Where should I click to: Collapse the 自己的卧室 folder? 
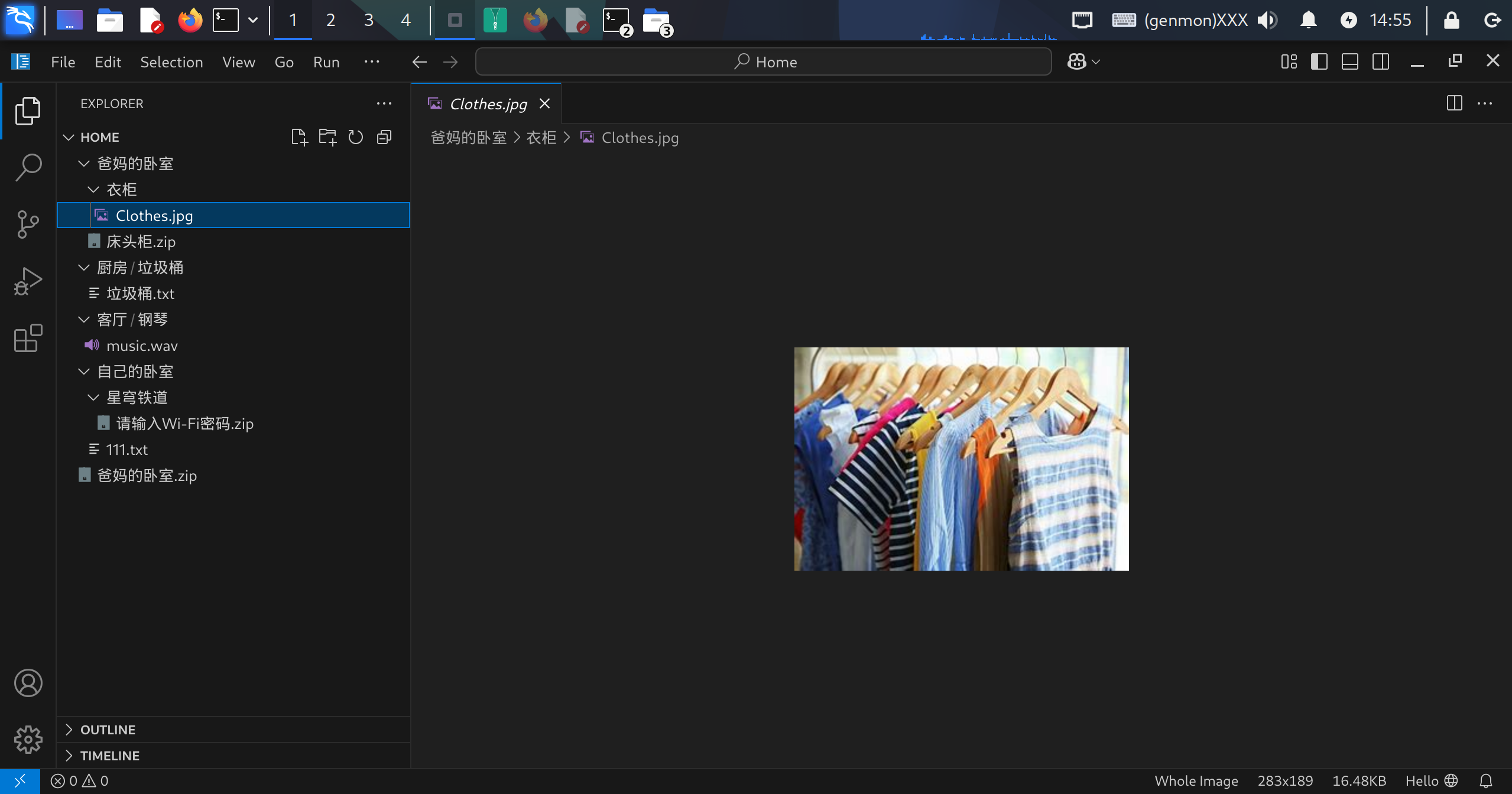pyautogui.click(x=135, y=372)
